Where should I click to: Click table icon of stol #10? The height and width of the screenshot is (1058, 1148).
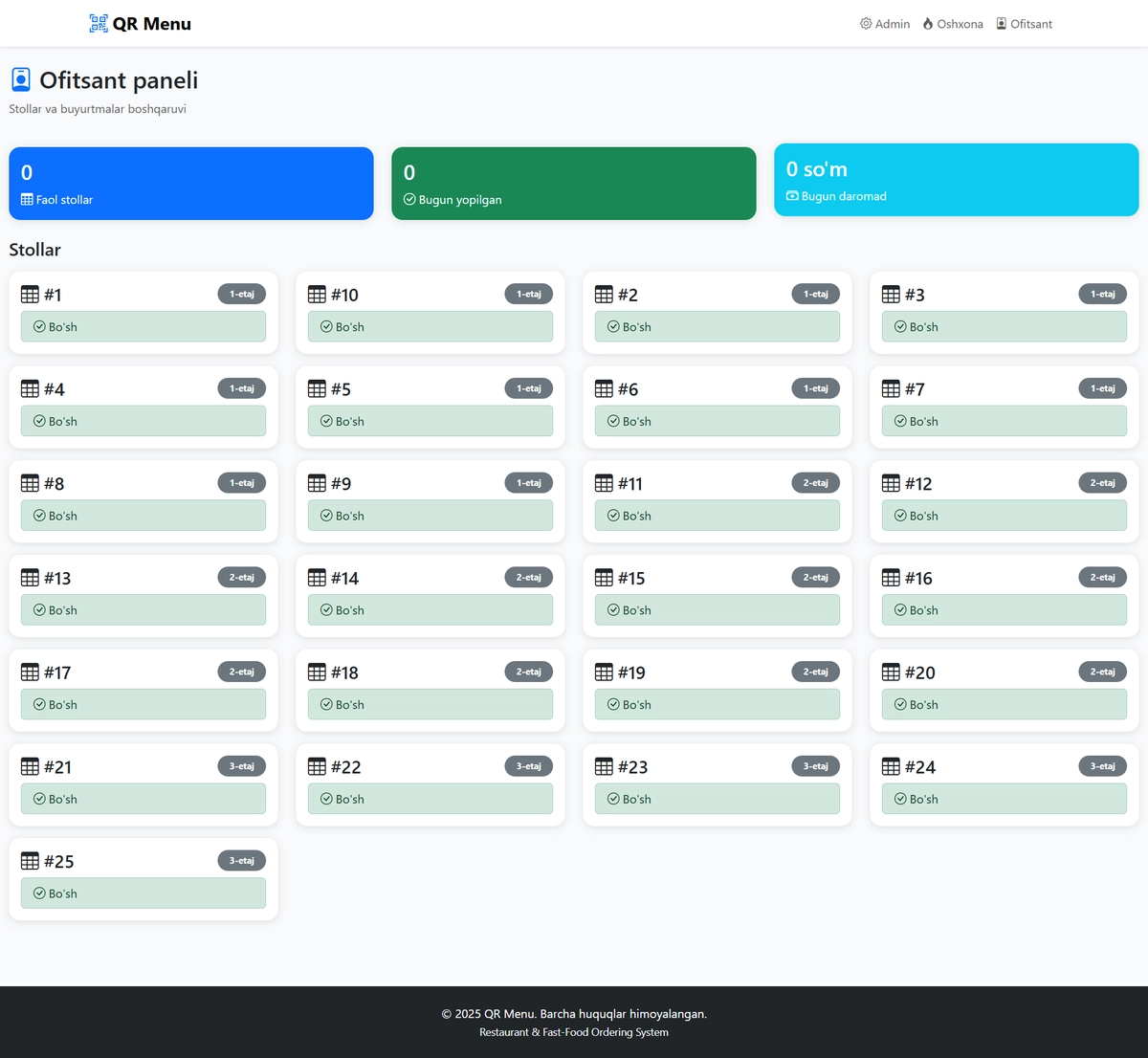pyautogui.click(x=317, y=295)
